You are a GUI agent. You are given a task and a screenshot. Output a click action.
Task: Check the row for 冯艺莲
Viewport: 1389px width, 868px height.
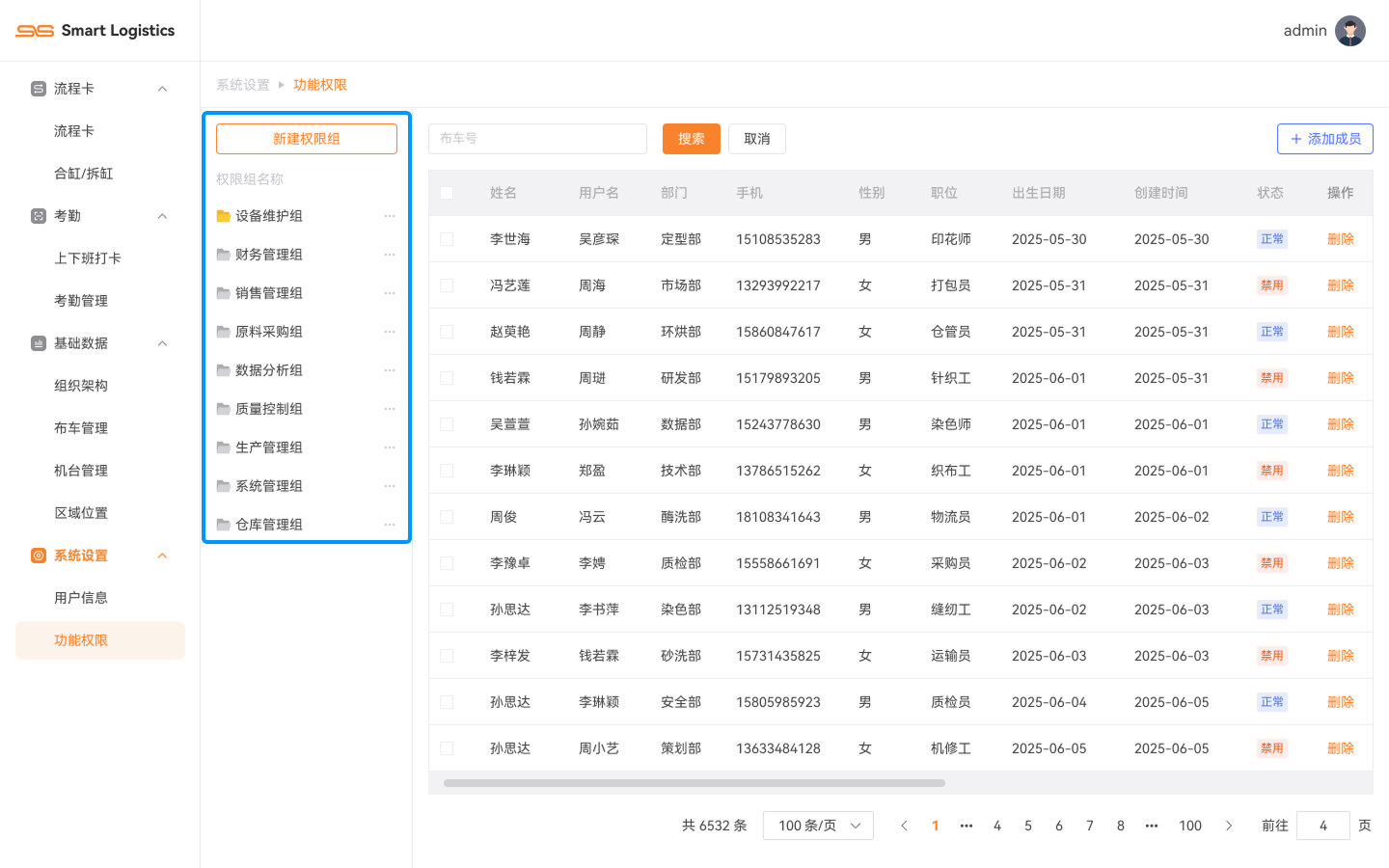[x=447, y=285]
